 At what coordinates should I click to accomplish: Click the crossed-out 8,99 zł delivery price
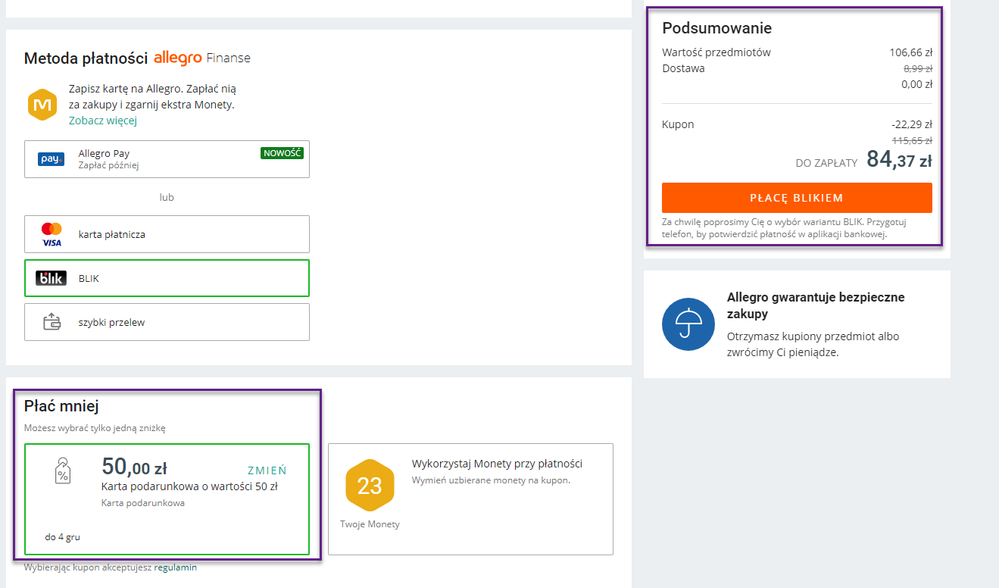tap(917, 68)
